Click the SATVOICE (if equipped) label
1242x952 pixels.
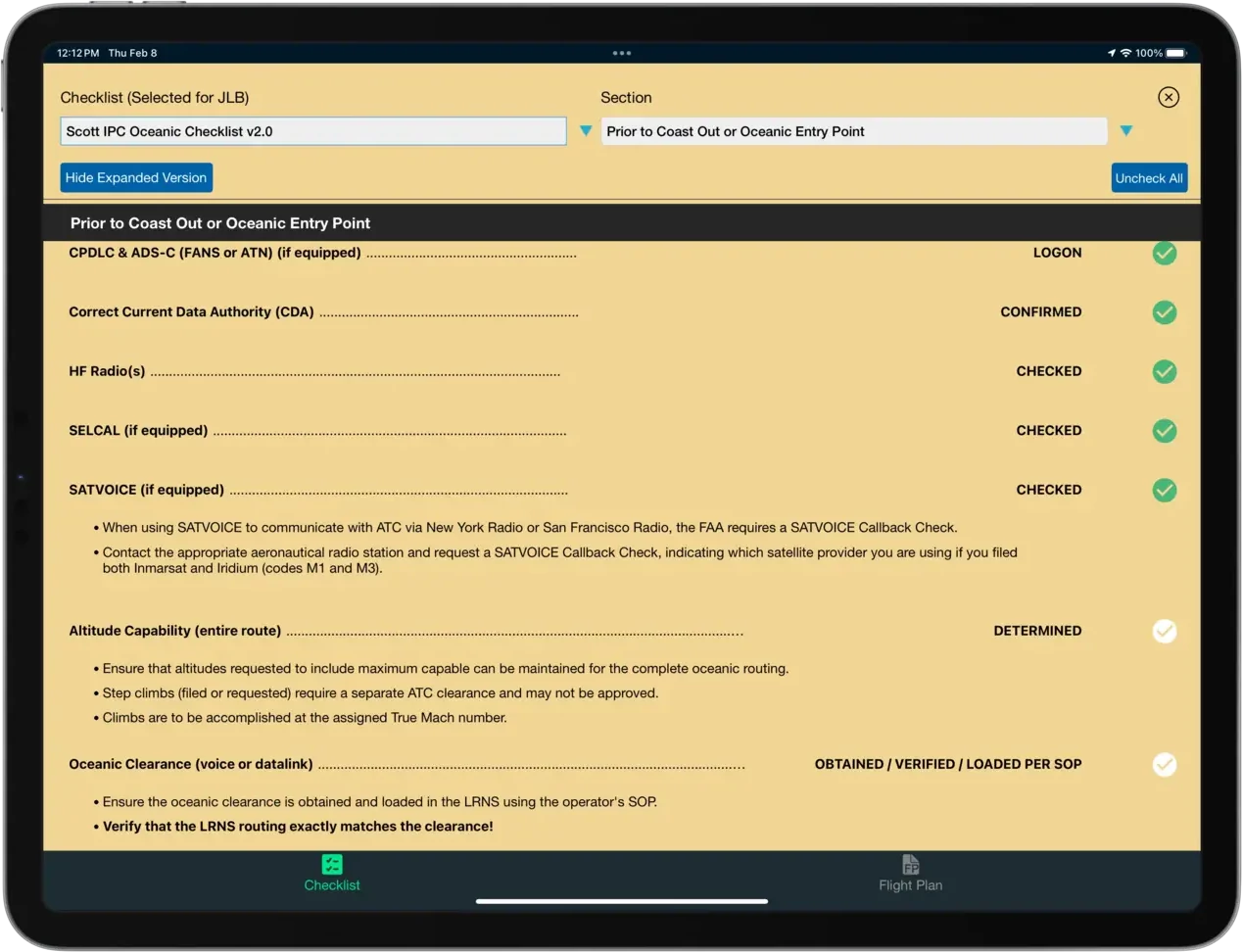pyautogui.click(x=146, y=490)
